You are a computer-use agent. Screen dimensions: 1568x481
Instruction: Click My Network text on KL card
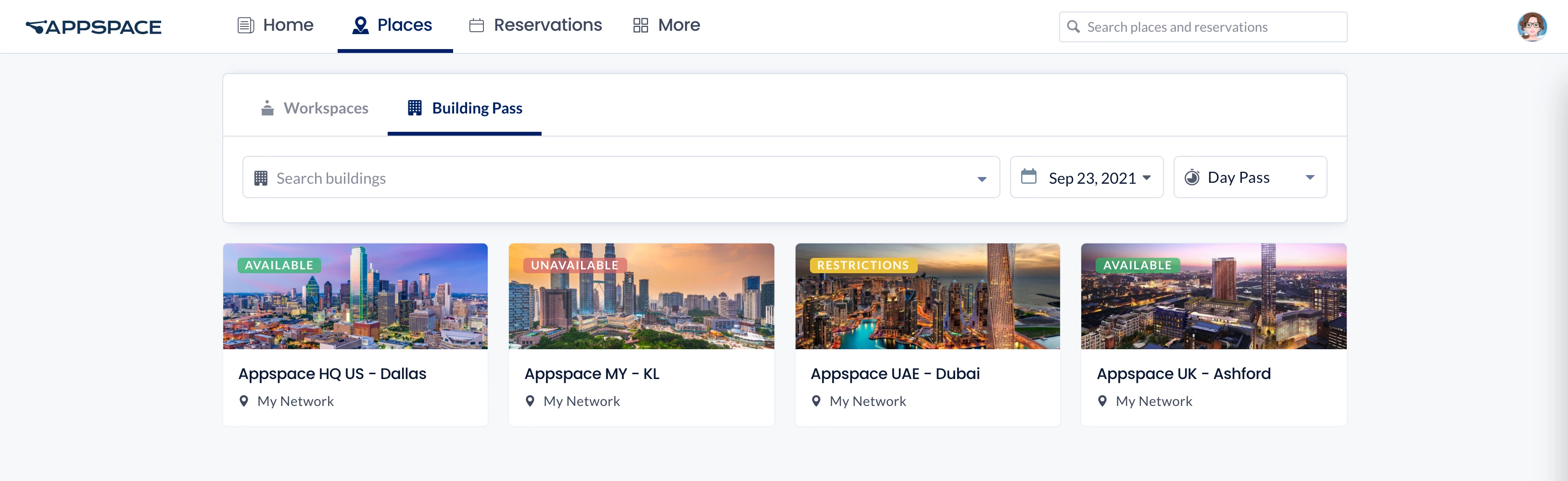click(582, 401)
